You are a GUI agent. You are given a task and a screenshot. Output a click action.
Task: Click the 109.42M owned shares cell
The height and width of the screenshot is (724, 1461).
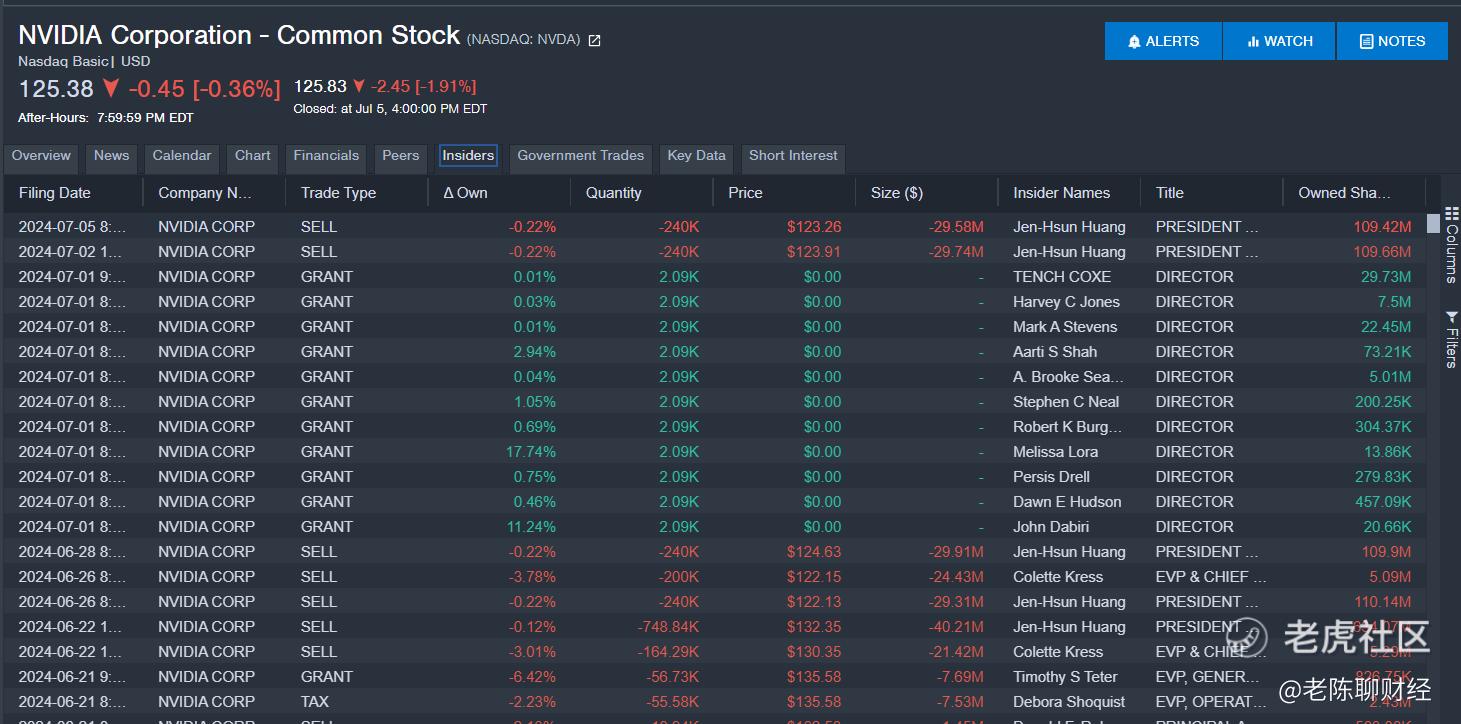coord(1382,227)
